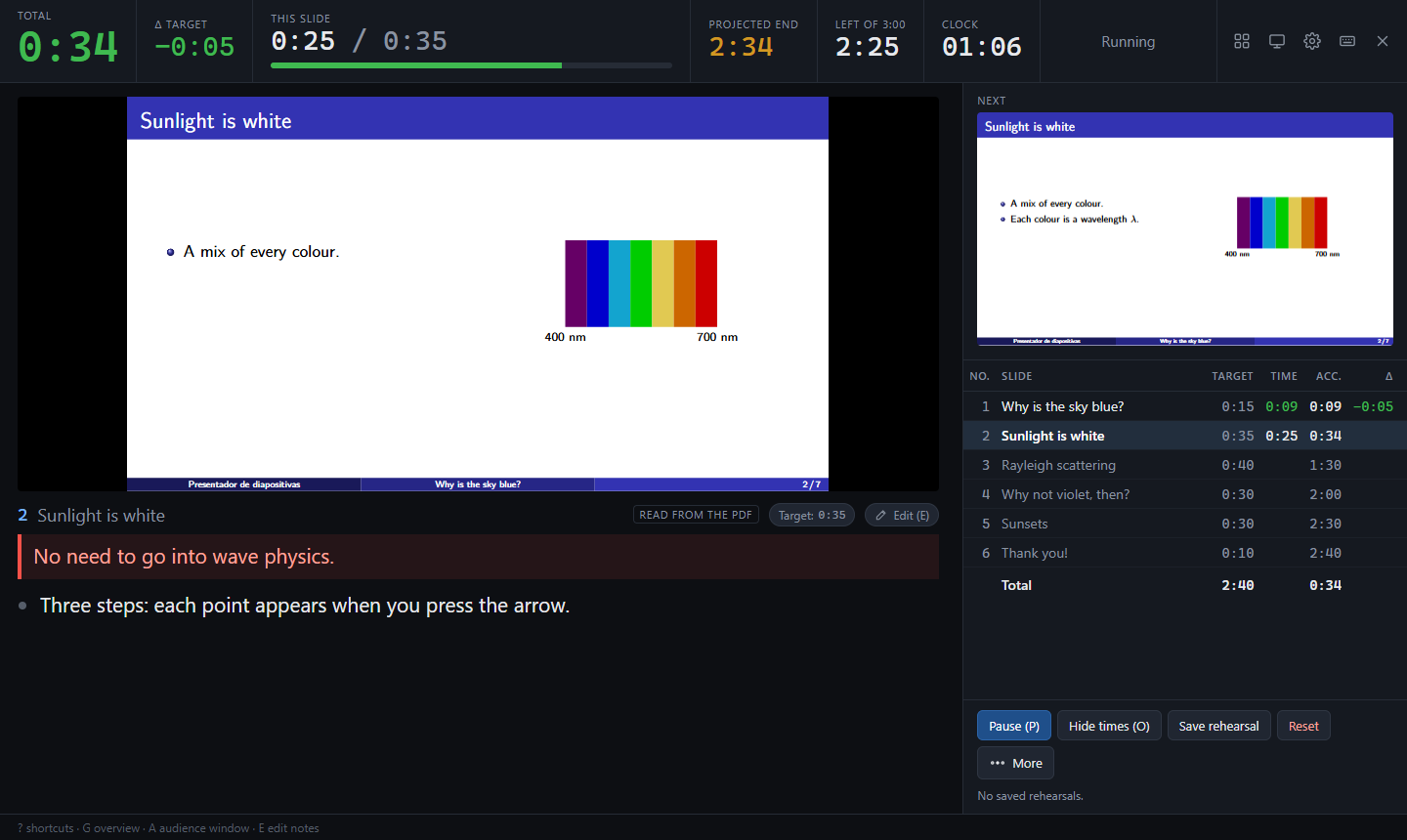Expand the More options menu
Viewport: 1407px width, 840px height.
tap(1015, 763)
